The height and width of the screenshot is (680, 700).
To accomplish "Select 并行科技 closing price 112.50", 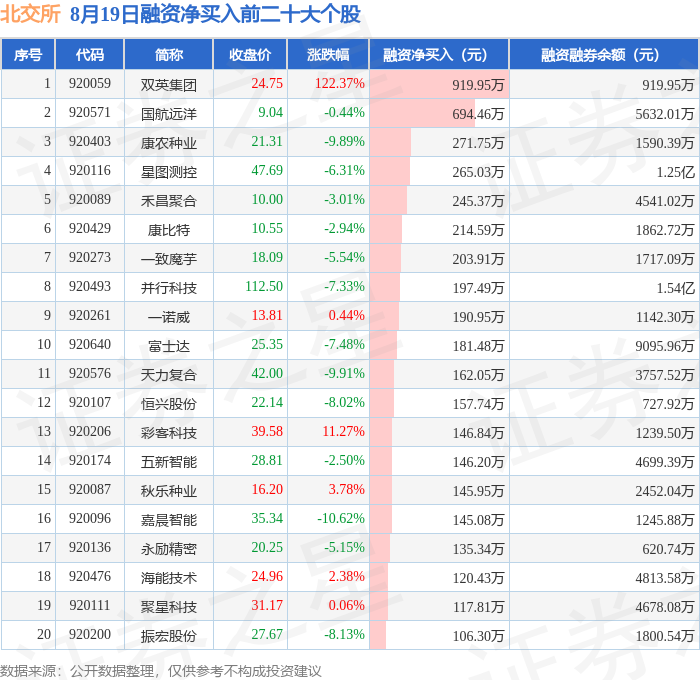I will click(x=264, y=287).
